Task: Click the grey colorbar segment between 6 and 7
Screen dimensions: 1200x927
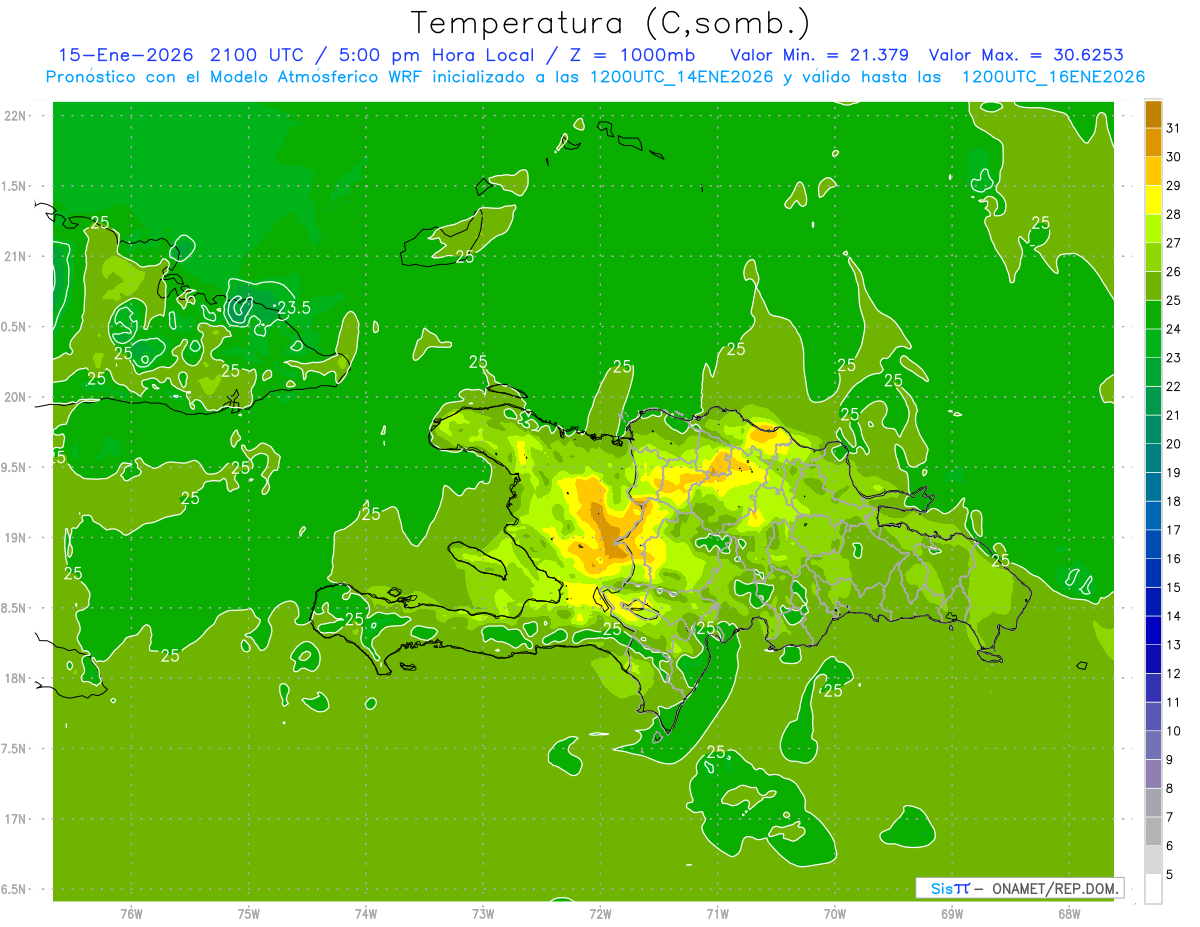Action: pos(1153,832)
